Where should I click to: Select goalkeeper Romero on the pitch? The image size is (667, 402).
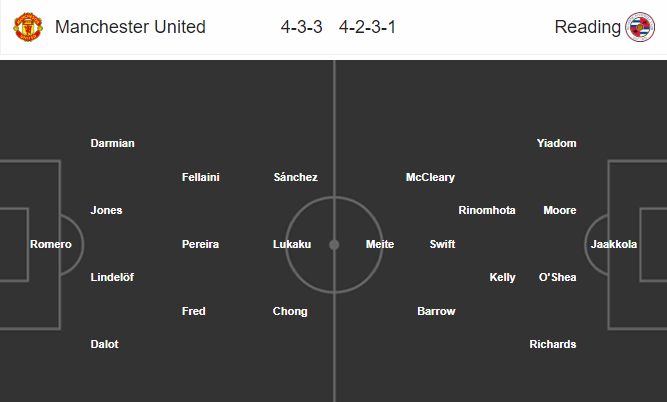tap(51, 244)
